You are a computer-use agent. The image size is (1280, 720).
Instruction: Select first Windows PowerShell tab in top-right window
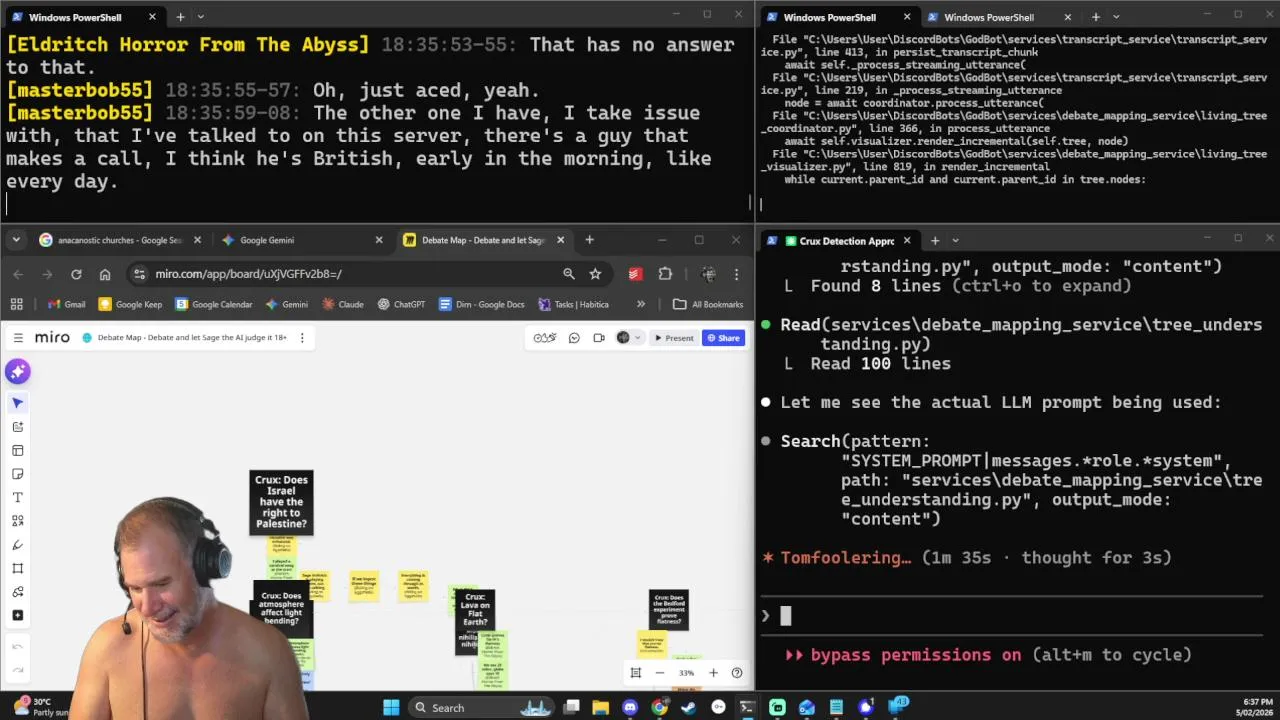tap(840, 17)
